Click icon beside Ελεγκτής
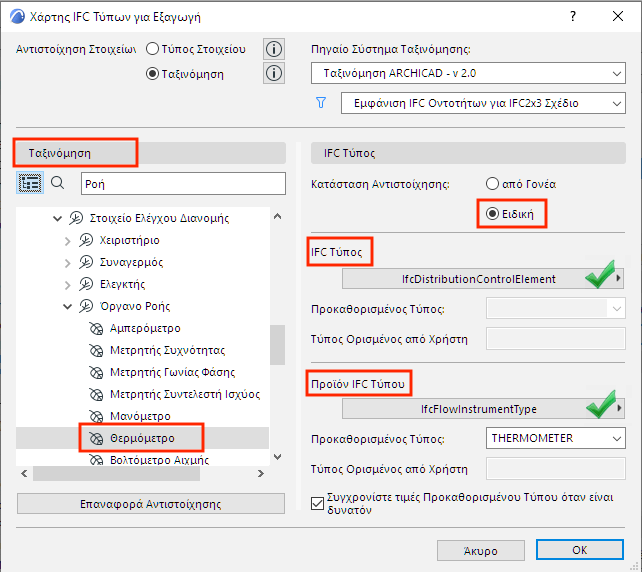The width and height of the screenshot is (642, 572). (x=86, y=284)
